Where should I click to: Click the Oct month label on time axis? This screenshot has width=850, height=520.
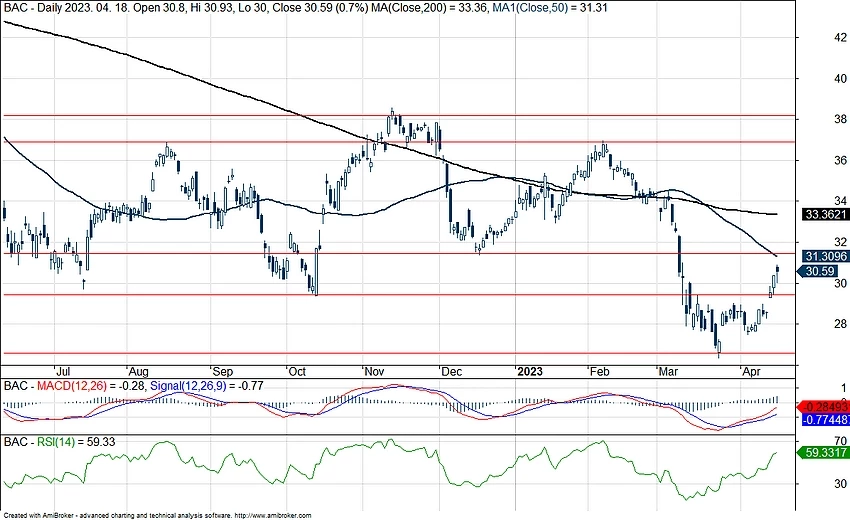coord(297,371)
